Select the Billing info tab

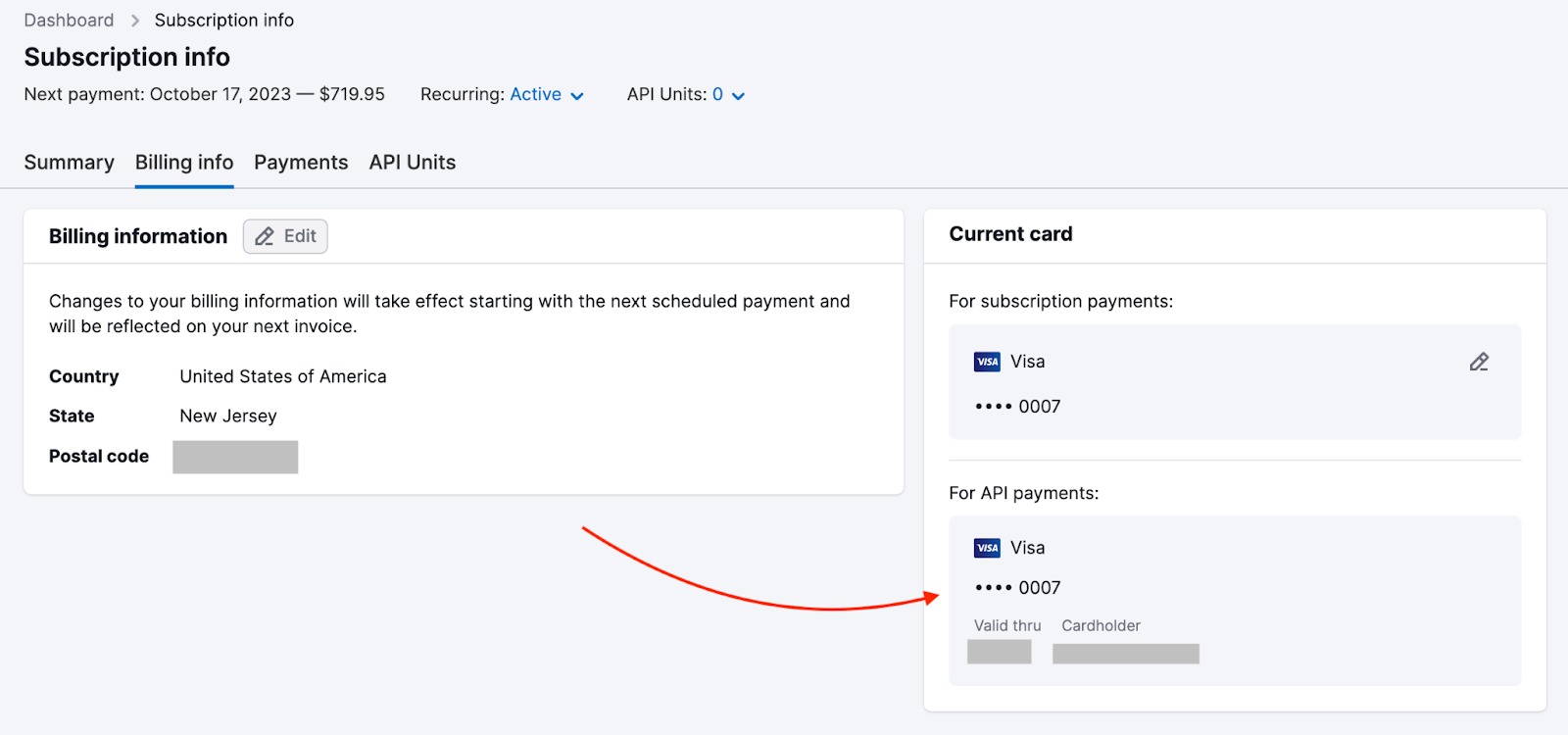(184, 163)
